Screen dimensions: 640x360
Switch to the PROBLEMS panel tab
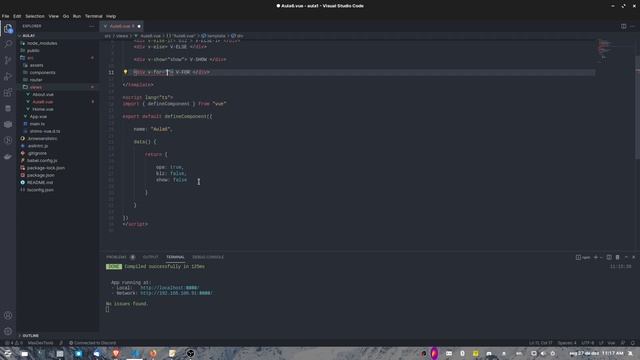pos(116,257)
